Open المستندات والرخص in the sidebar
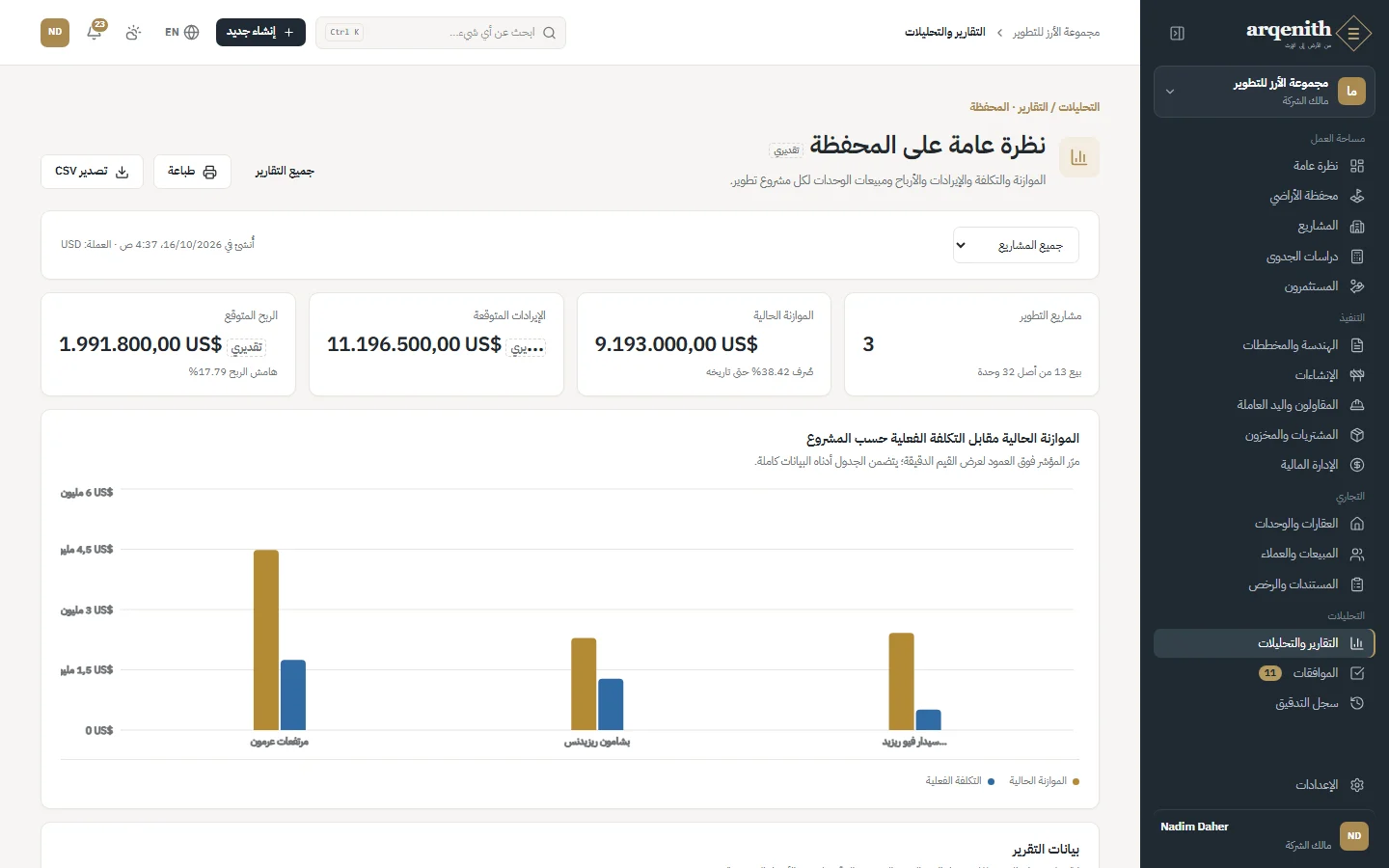Image resolution: width=1389 pixels, height=868 pixels. pos(1264,584)
